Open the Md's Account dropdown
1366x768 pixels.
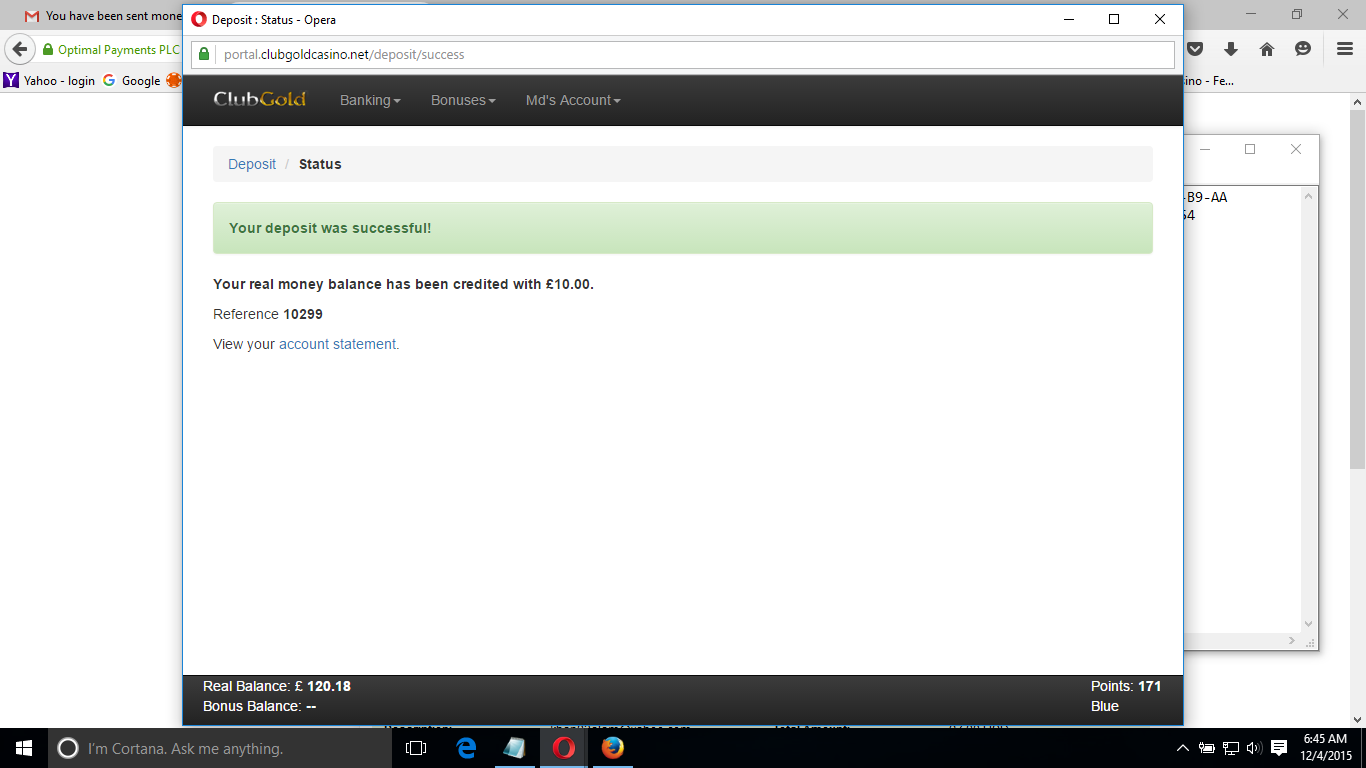pyautogui.click(x=573, y=100)
